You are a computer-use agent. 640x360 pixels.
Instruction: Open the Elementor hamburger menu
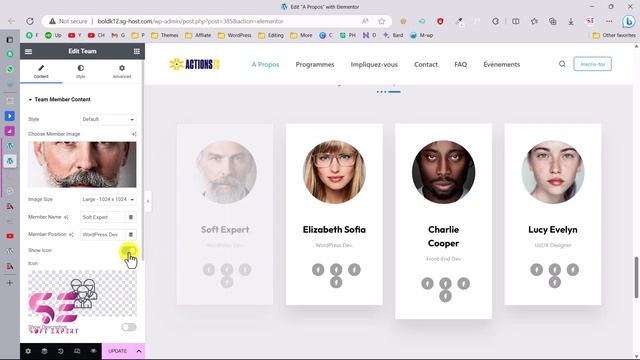coord(28,51)
